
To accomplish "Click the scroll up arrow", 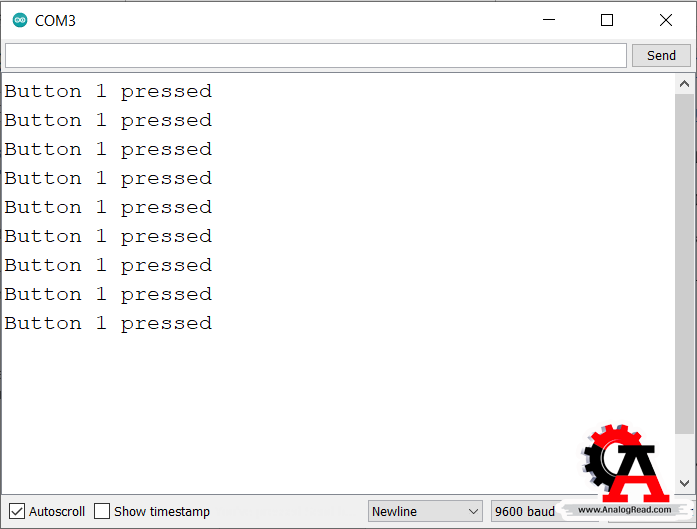I will pos(684,84).
